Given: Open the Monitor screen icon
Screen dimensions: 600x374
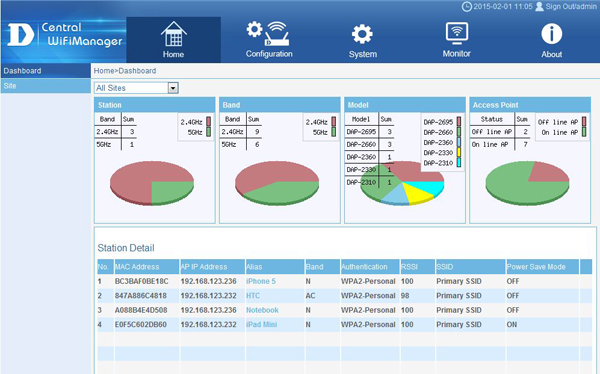Looking at the screenshot, I should tap(457, 33).
